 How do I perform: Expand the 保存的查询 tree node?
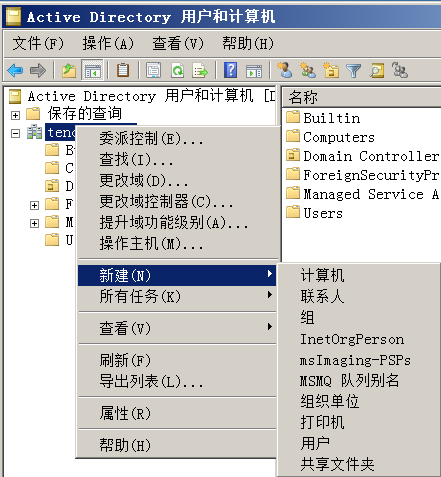tap(15, 115)
